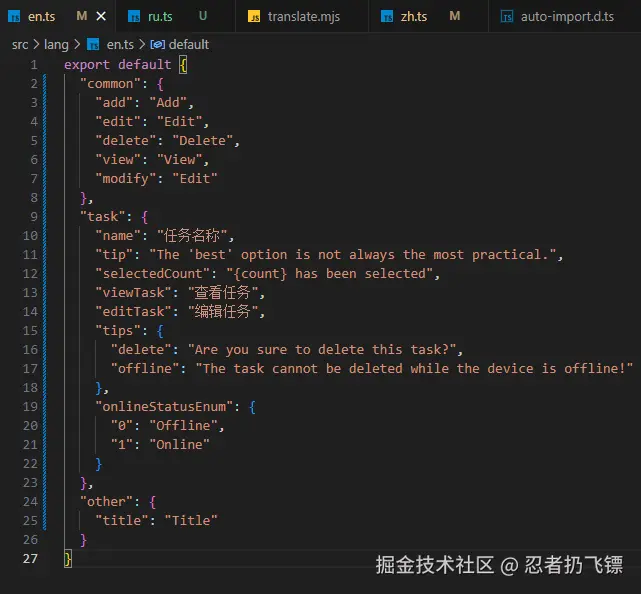Open the translate.mjs tab
Viewport: 641px width, 594px height.
pos(304,16)
